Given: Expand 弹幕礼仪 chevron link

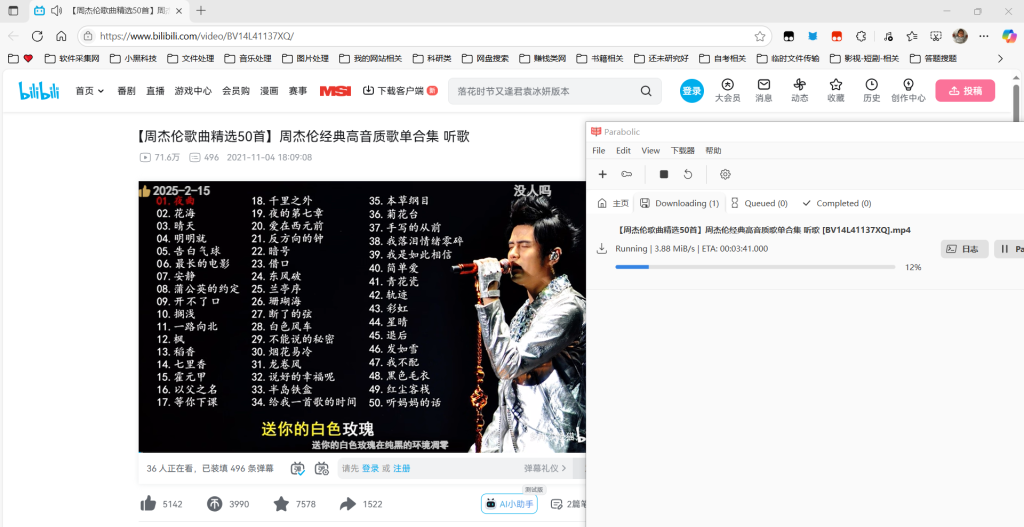Looking at the screenshot, I should pyautogui.click(x=545, y=468).
